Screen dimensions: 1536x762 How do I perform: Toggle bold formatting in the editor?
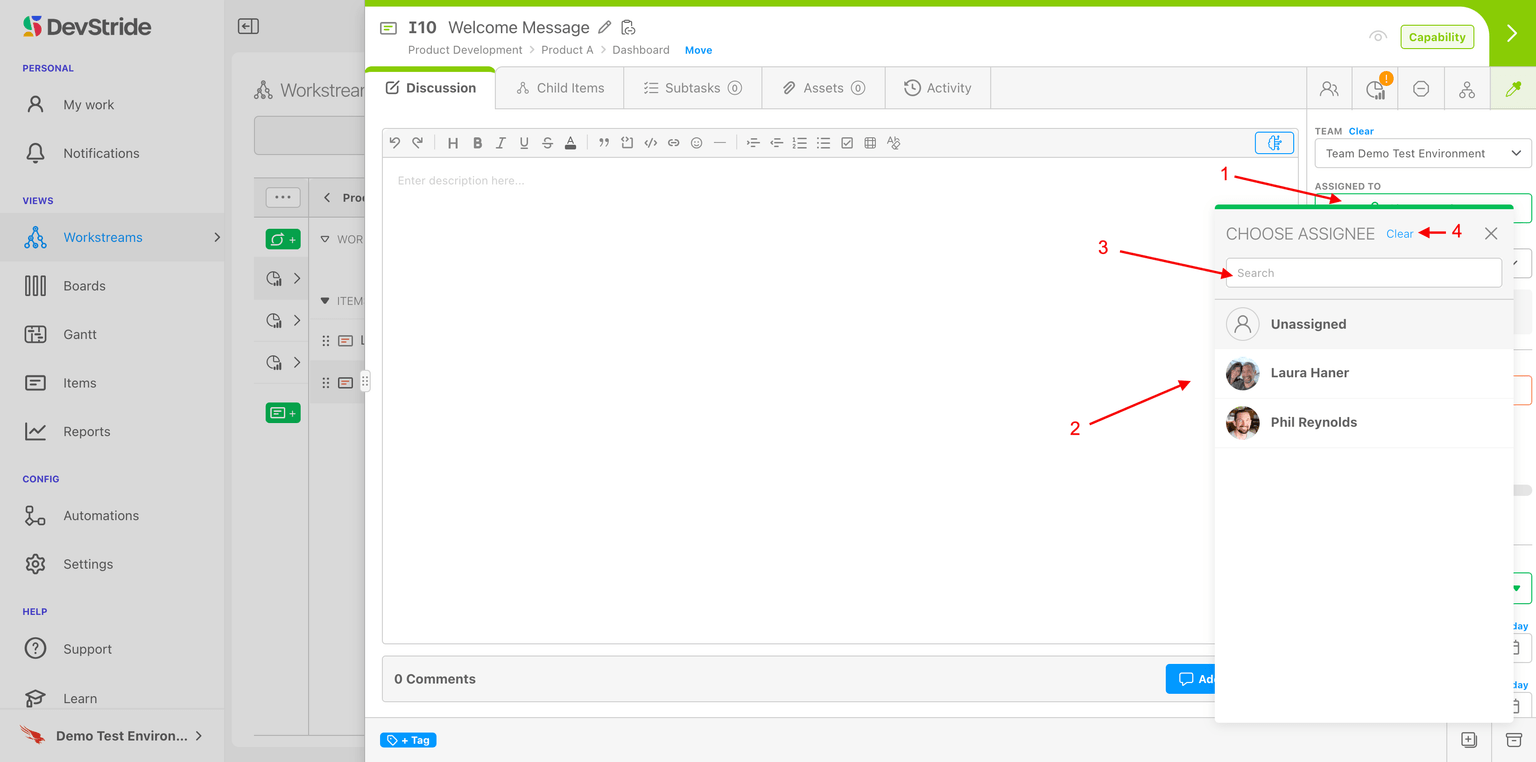pyautogui.click(x=477, y=143)
